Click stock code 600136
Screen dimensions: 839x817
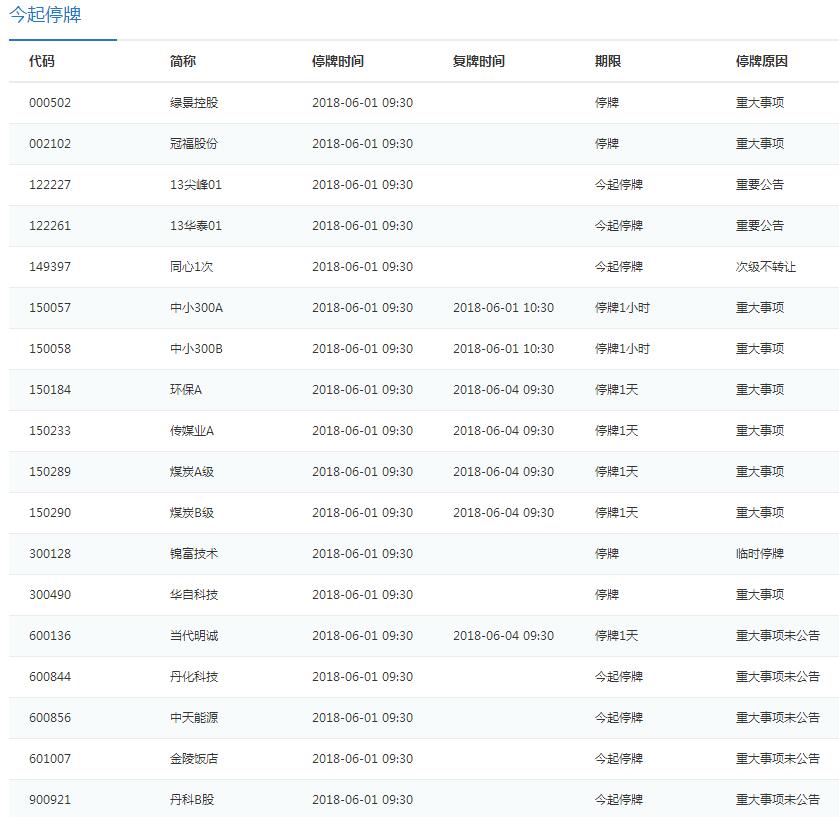50,636
